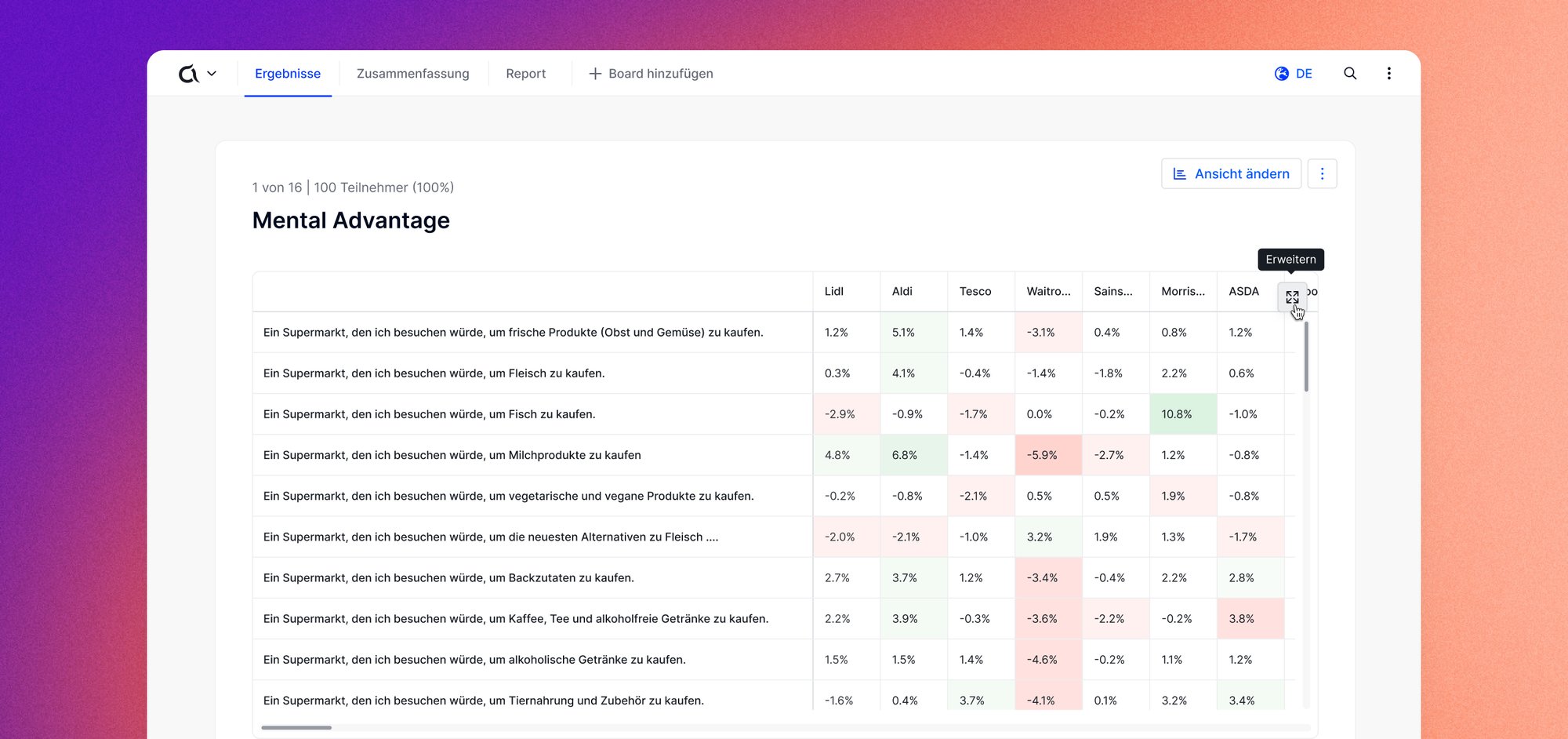The width and height of the screenshot is (1568, 739).
Task: Select the row about Fisch zu kaufen
Action: (533, 414)
